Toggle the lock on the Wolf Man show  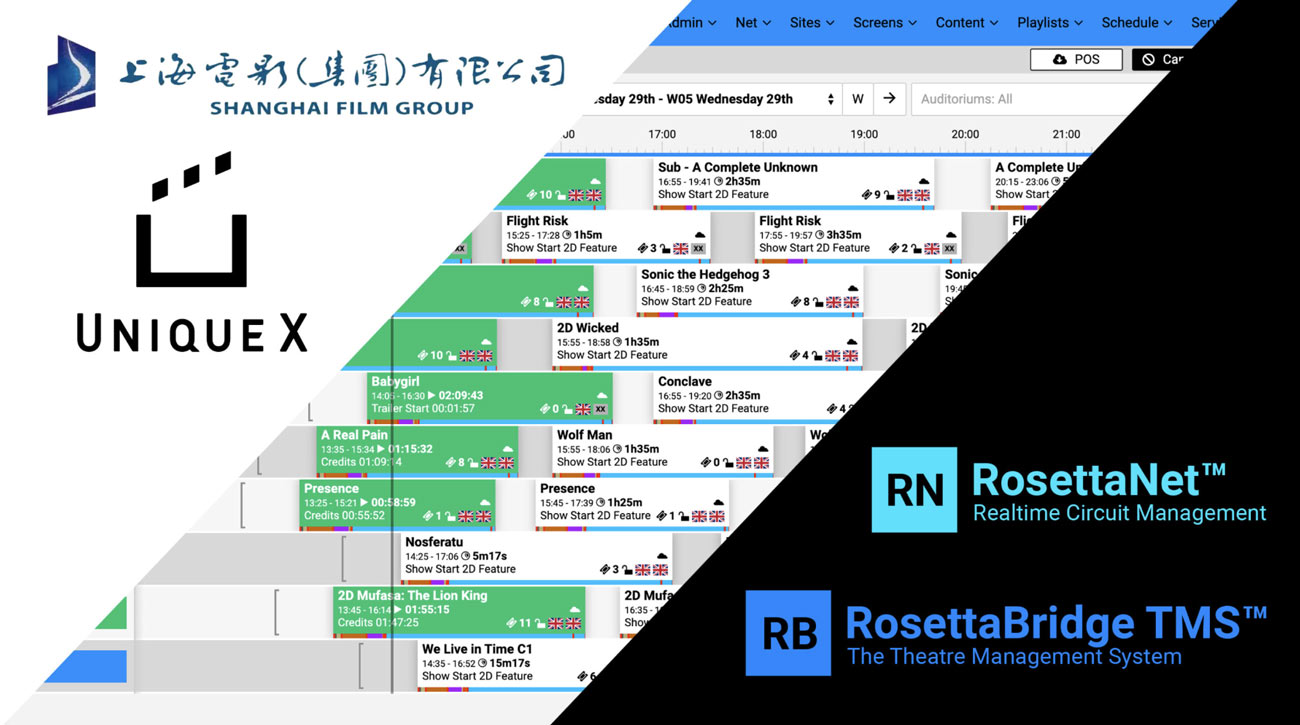tap(727, 463)
